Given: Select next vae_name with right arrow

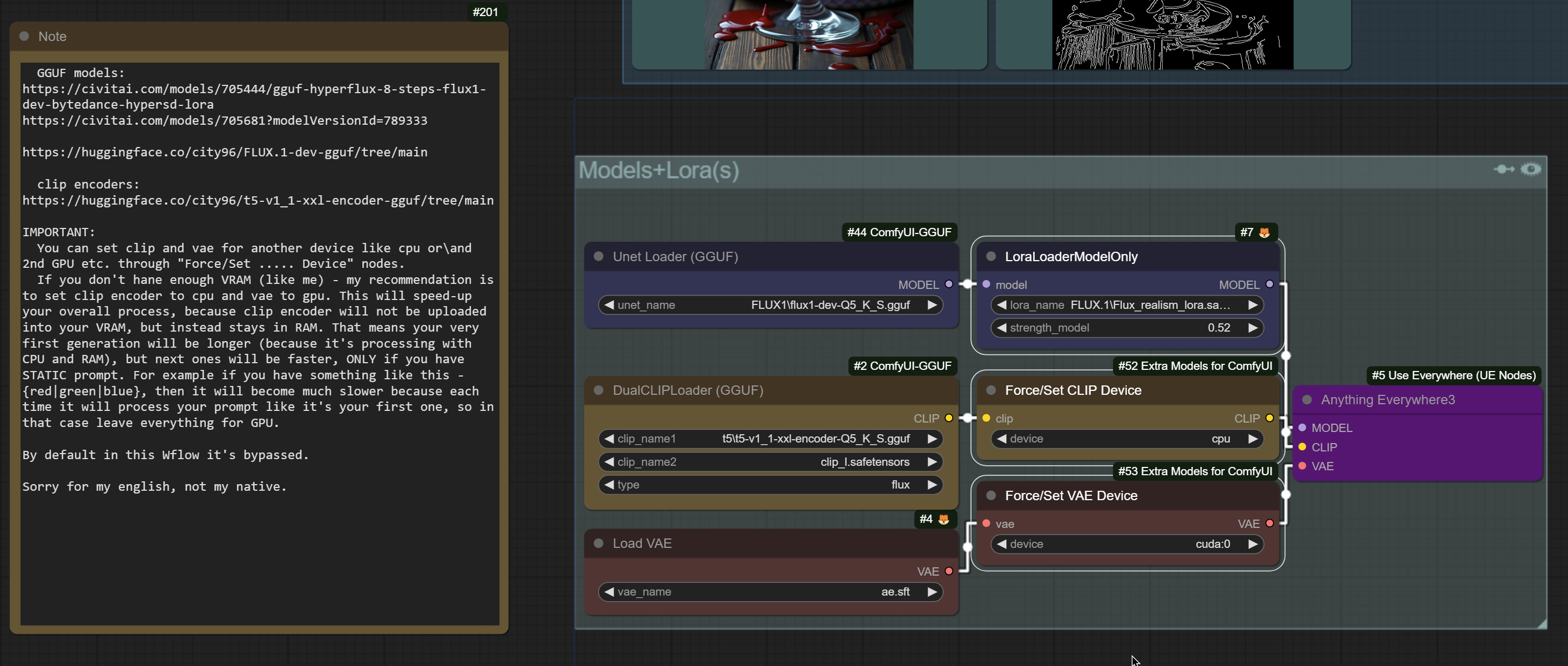Looking at the screenshot, I should pos(932,591).
